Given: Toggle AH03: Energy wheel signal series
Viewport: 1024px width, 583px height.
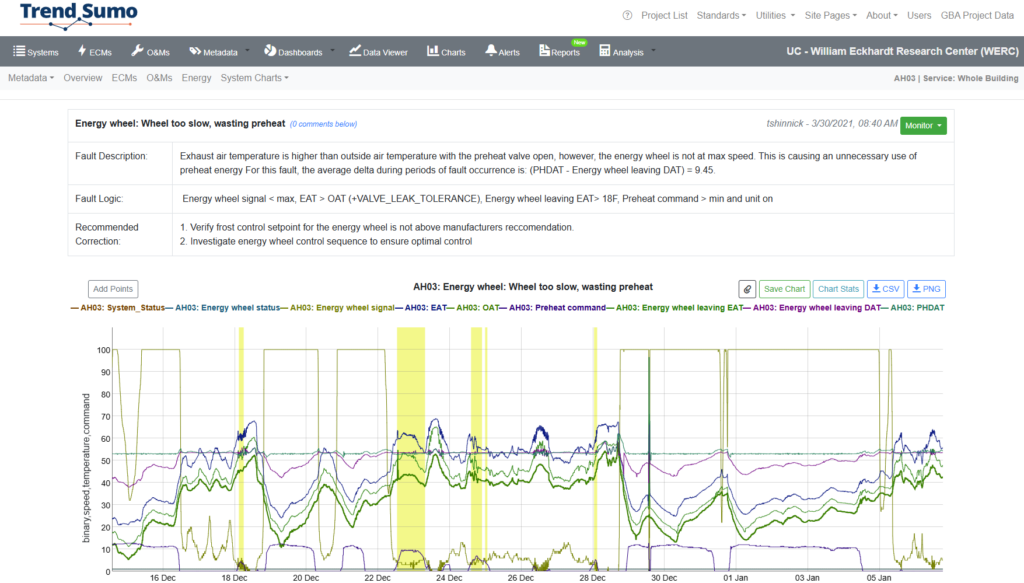Looking at the screenshot, I should 338,307.
